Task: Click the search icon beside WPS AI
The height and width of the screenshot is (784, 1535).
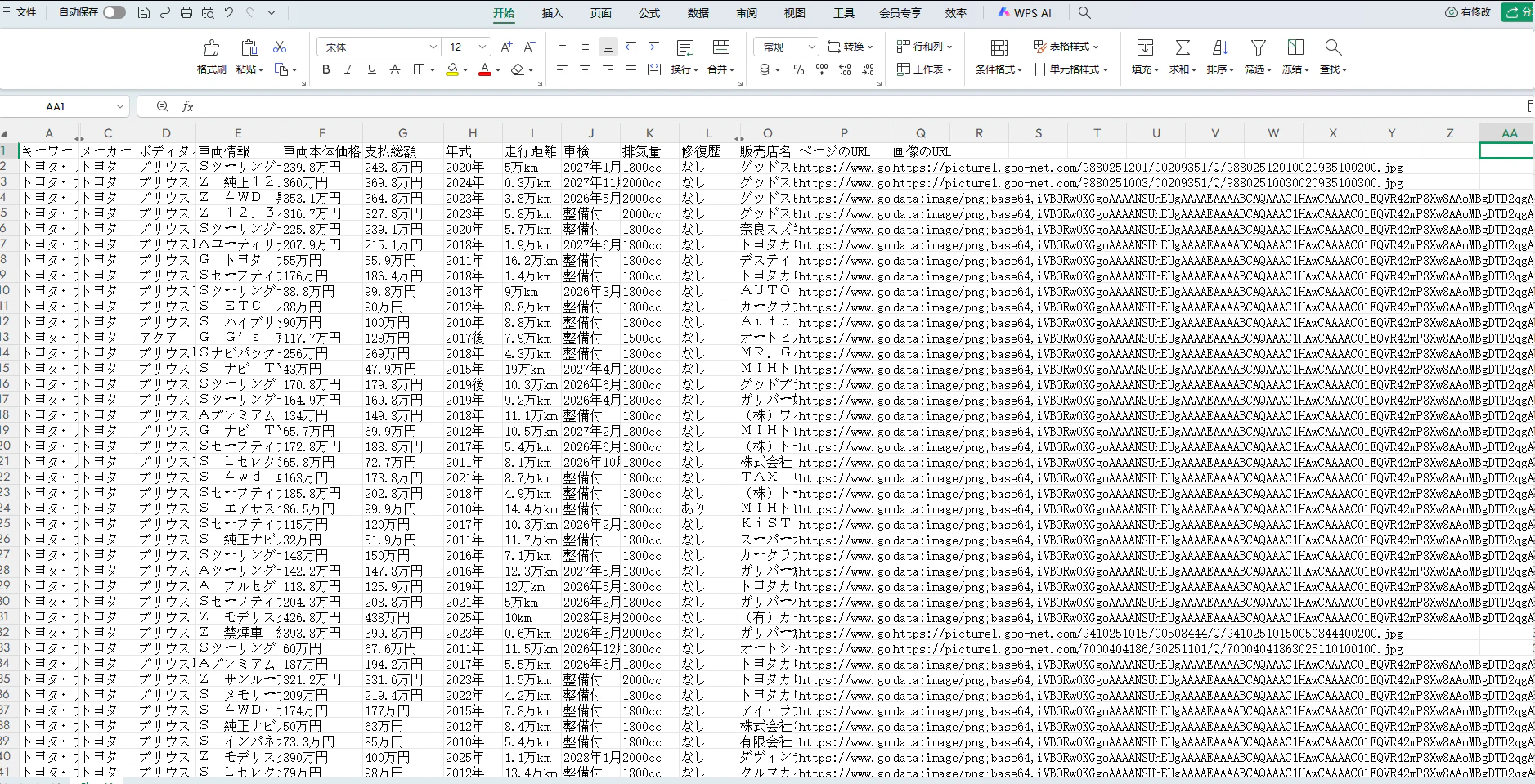Action: coord(1084,12)
